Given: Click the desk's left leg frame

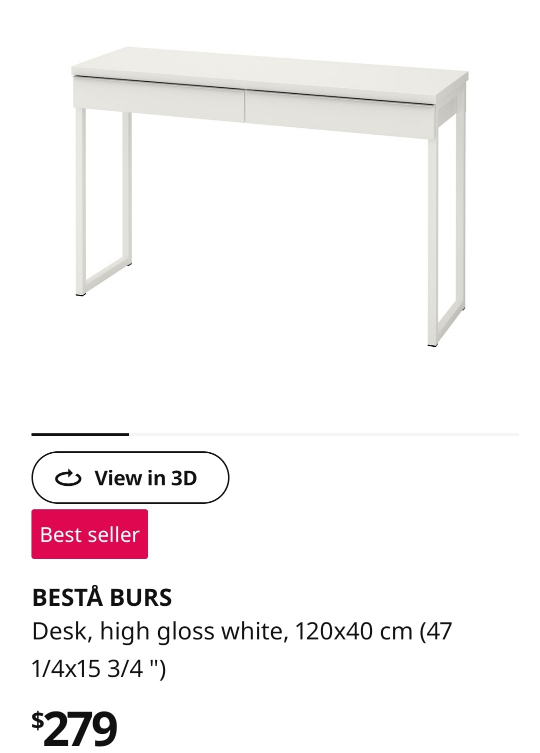Looking at the screenshot, I should [103, 202].
